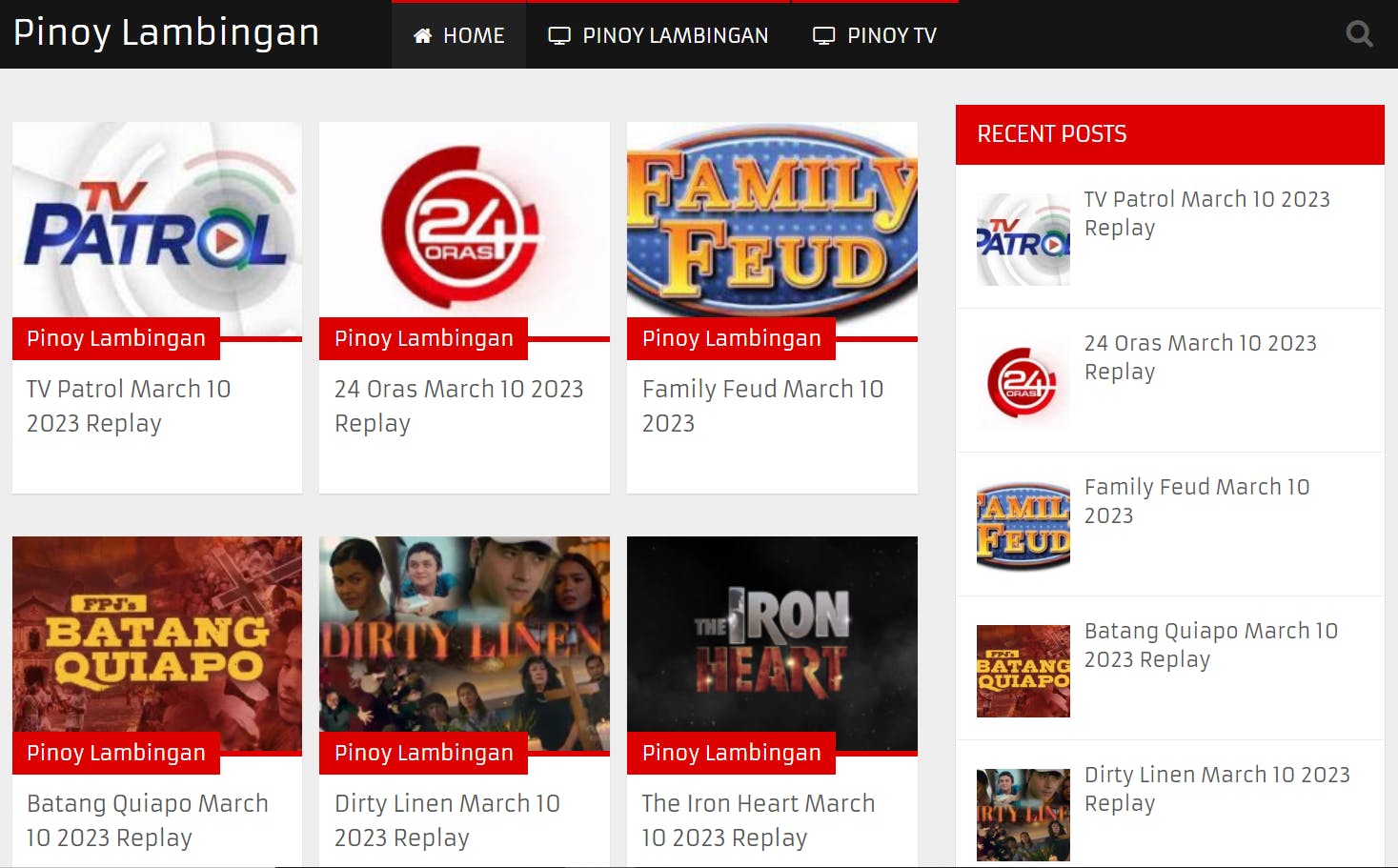1398x868 pixels.
Task: Click the 24 Oras logo thumbnail
Action: [x=464, y=229]
